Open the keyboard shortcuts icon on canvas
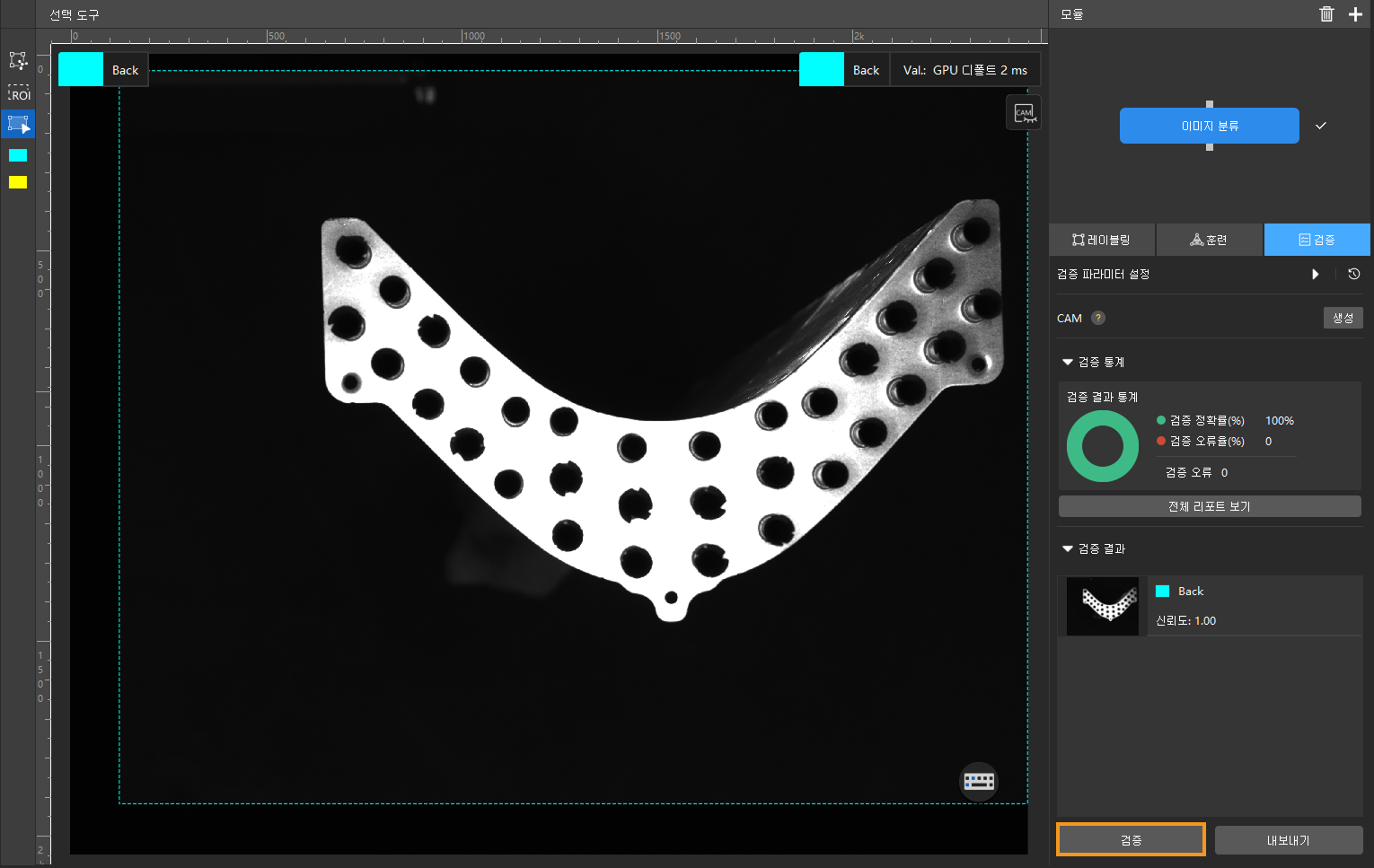The width and height of the screenshot is (1374, 868). 979,781
